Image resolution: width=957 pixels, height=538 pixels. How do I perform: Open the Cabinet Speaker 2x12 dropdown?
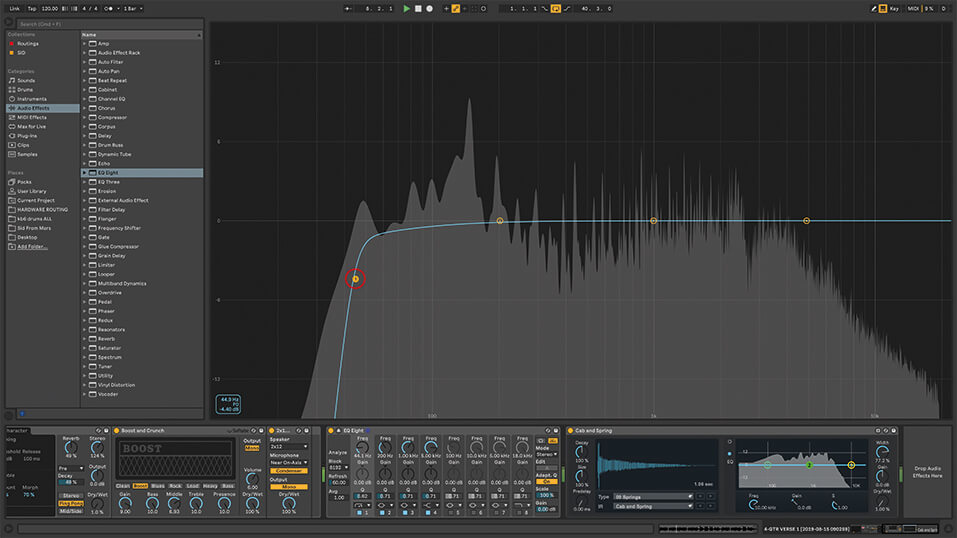coord(289,447)
